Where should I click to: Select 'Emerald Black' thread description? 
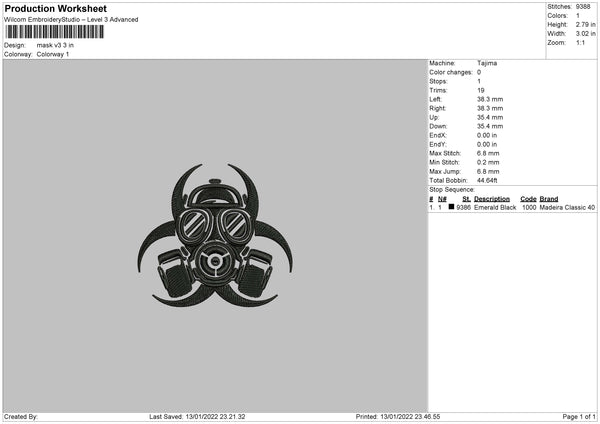tap(495, 207)
